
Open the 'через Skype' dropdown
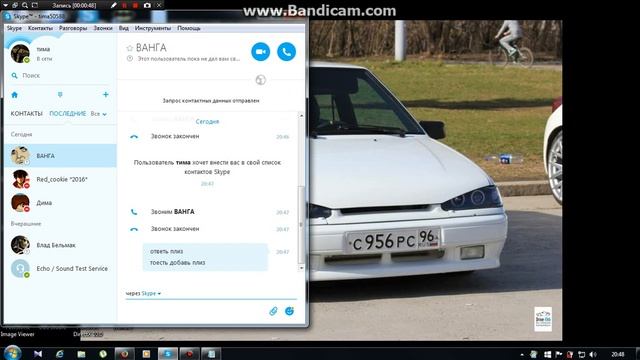[x=143, y=293]
